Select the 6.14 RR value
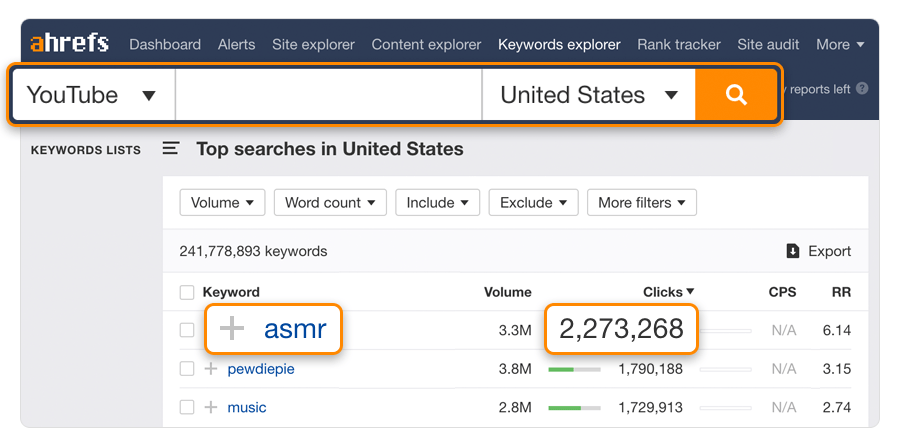 click(x=837, y=330)
